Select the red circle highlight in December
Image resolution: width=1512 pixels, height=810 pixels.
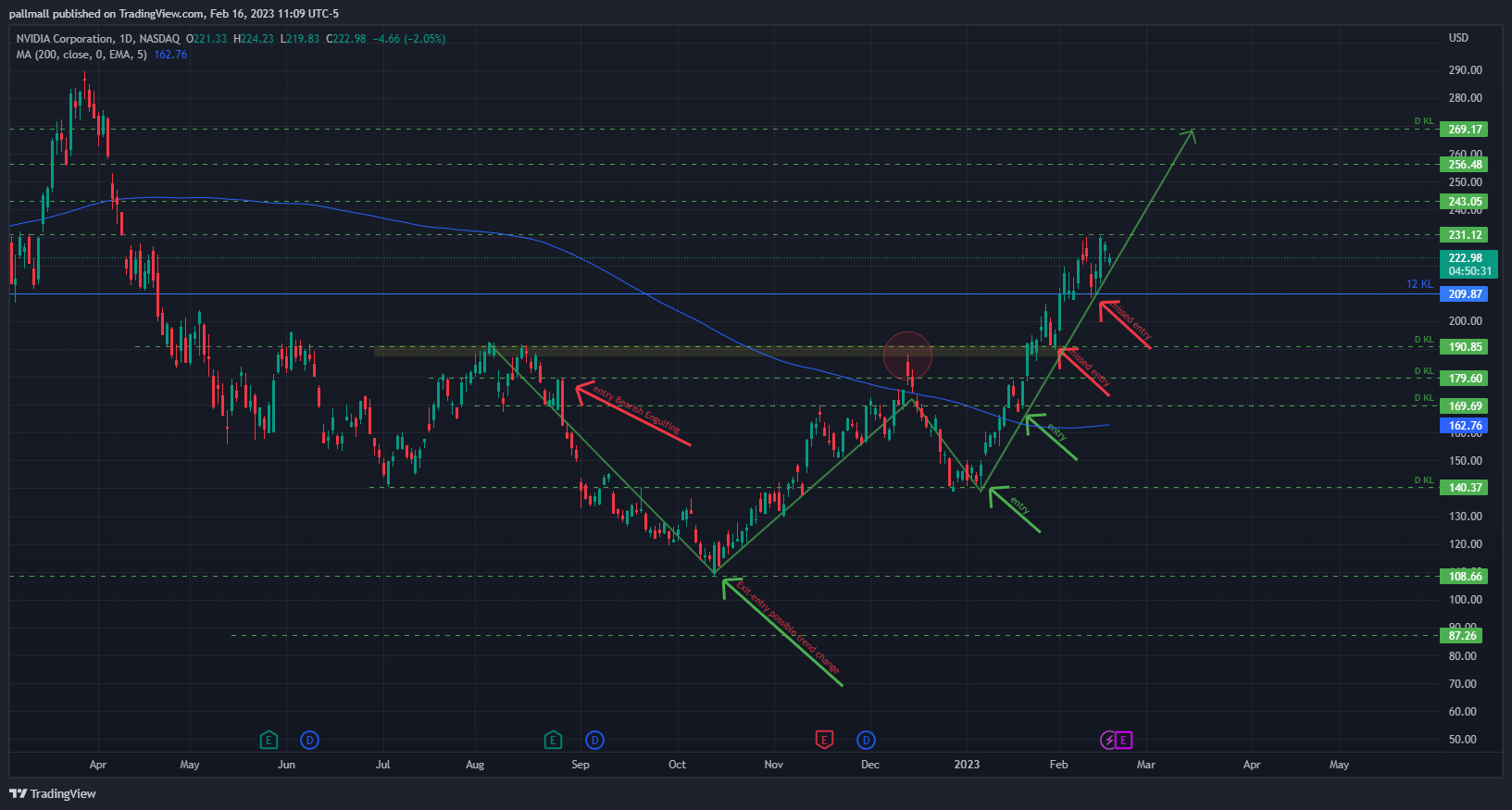907,355
